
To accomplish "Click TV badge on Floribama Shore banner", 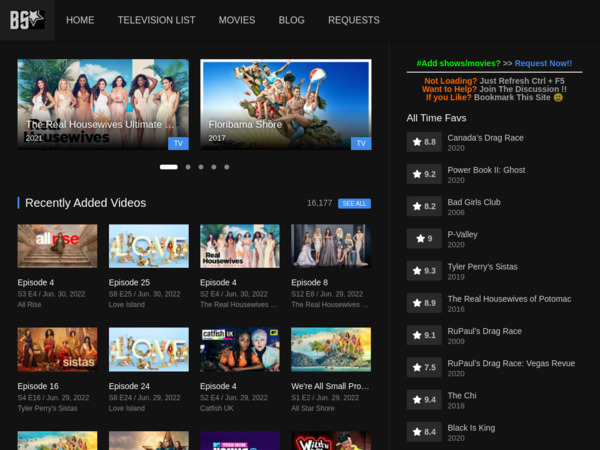I will tap(361, 143).
